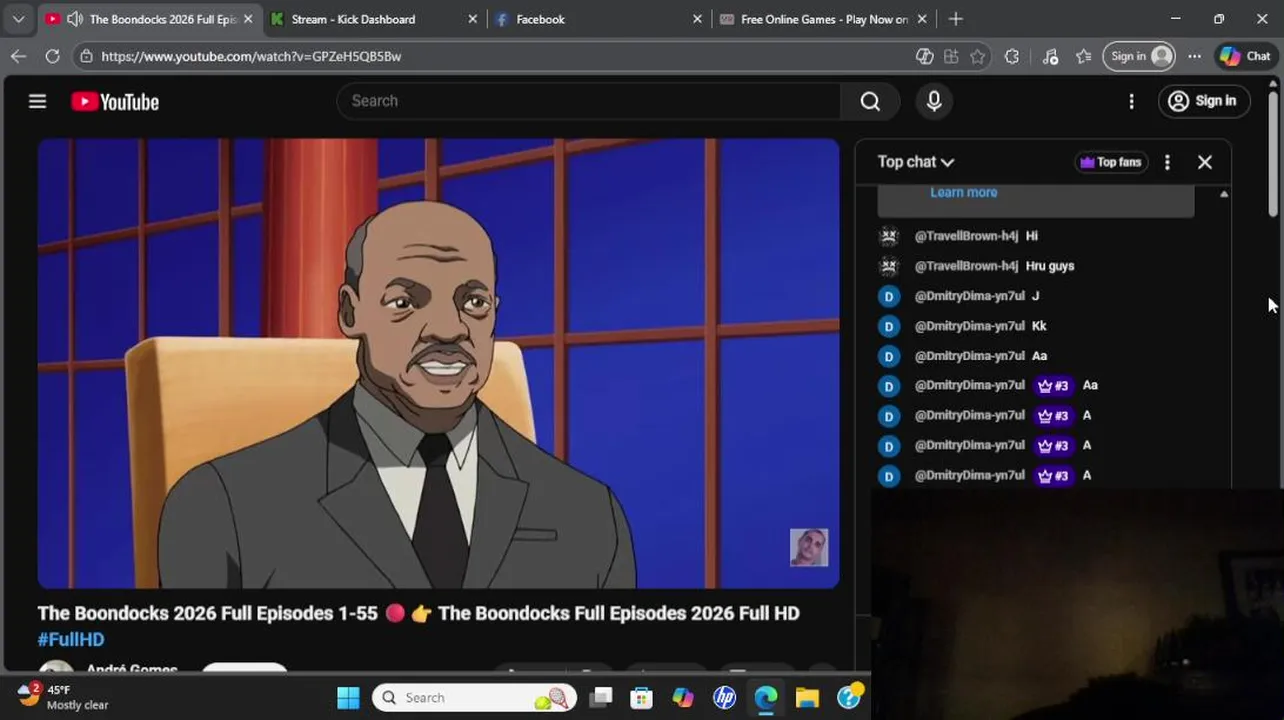Screen dimensions: 1284x720
Task: Switch to the Free Online Games tab
Action: coord(824,19)
